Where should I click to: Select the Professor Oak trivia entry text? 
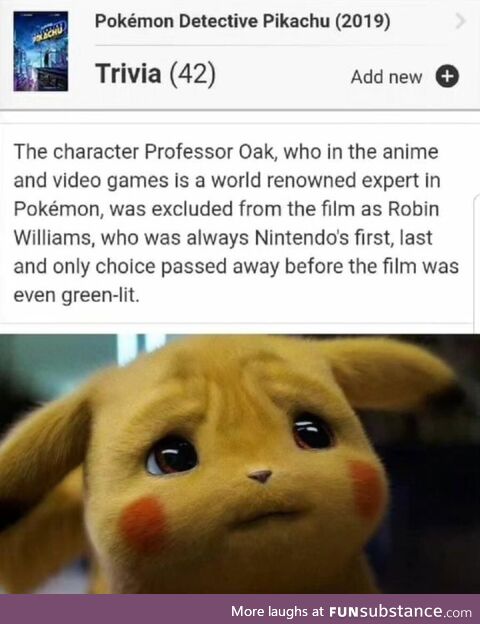(x=236, y=223)
